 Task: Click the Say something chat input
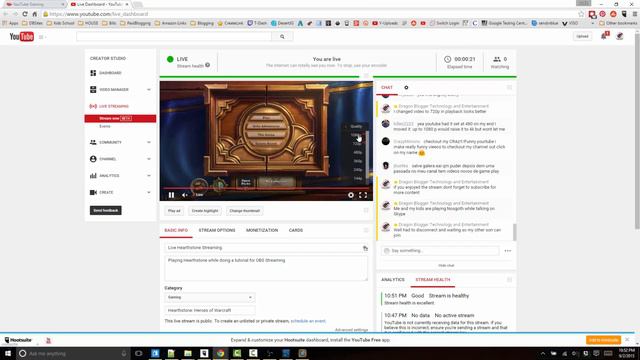(x=440, y=251)
